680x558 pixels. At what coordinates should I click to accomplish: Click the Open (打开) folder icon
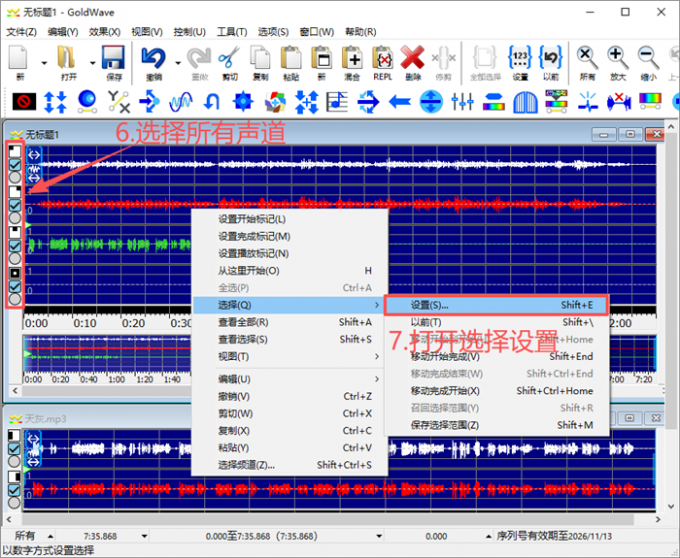pos(67,58)
